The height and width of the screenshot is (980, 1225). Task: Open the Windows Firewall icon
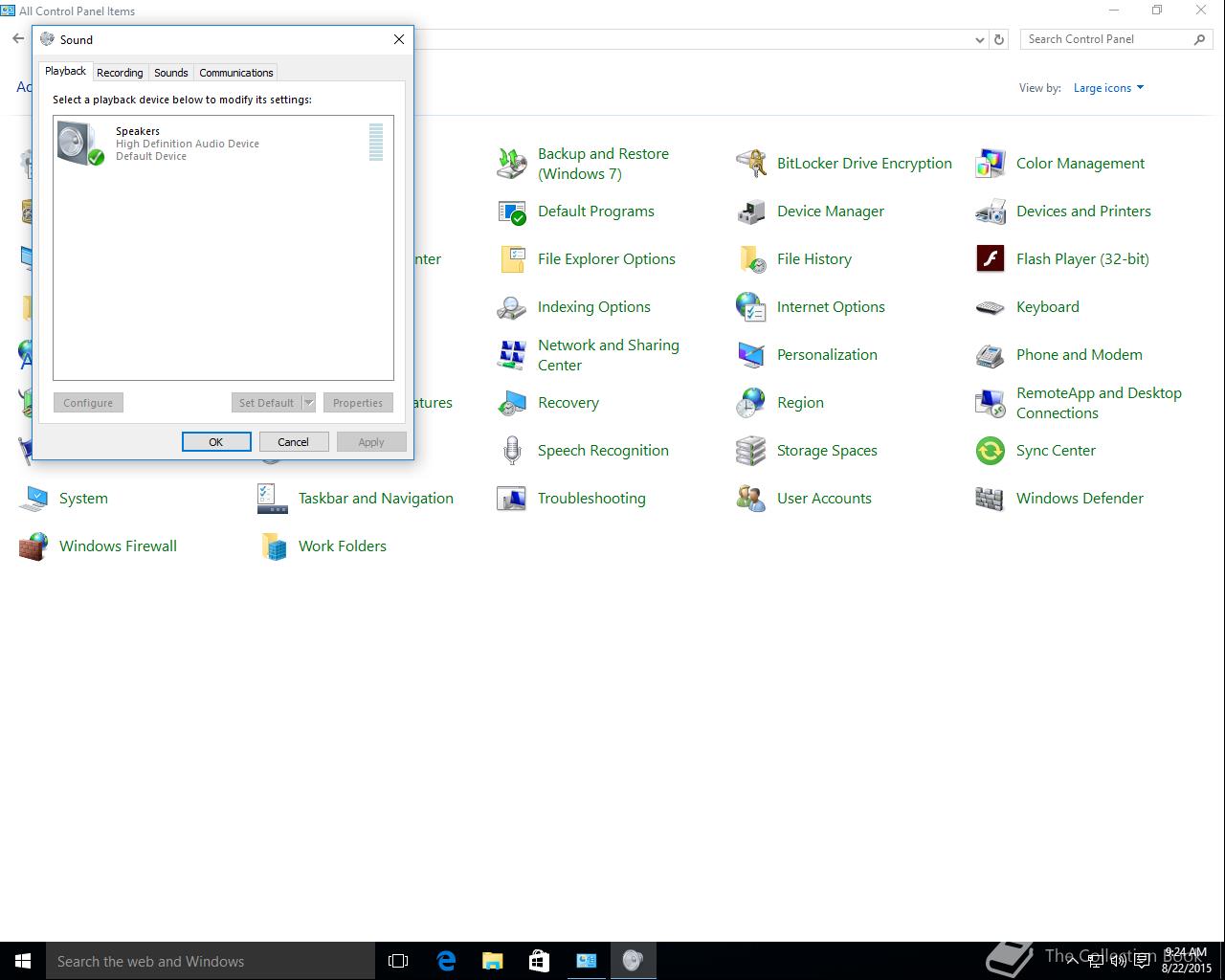[x=33, y=546]
